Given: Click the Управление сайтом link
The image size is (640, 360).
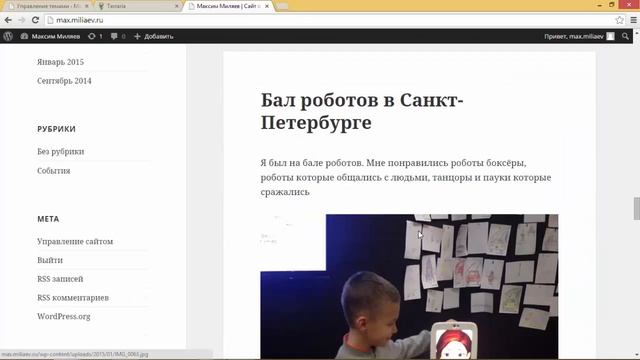Looking at the screenshot, I should 75,241.
